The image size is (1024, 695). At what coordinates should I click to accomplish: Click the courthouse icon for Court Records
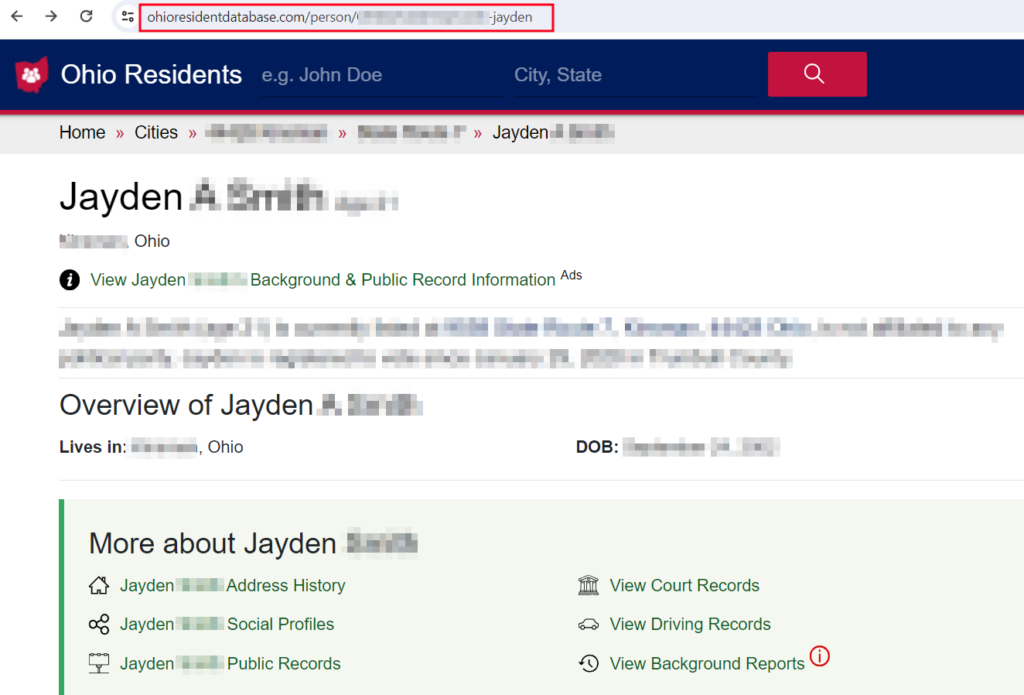pyautogui.click(x=588, y=585)
